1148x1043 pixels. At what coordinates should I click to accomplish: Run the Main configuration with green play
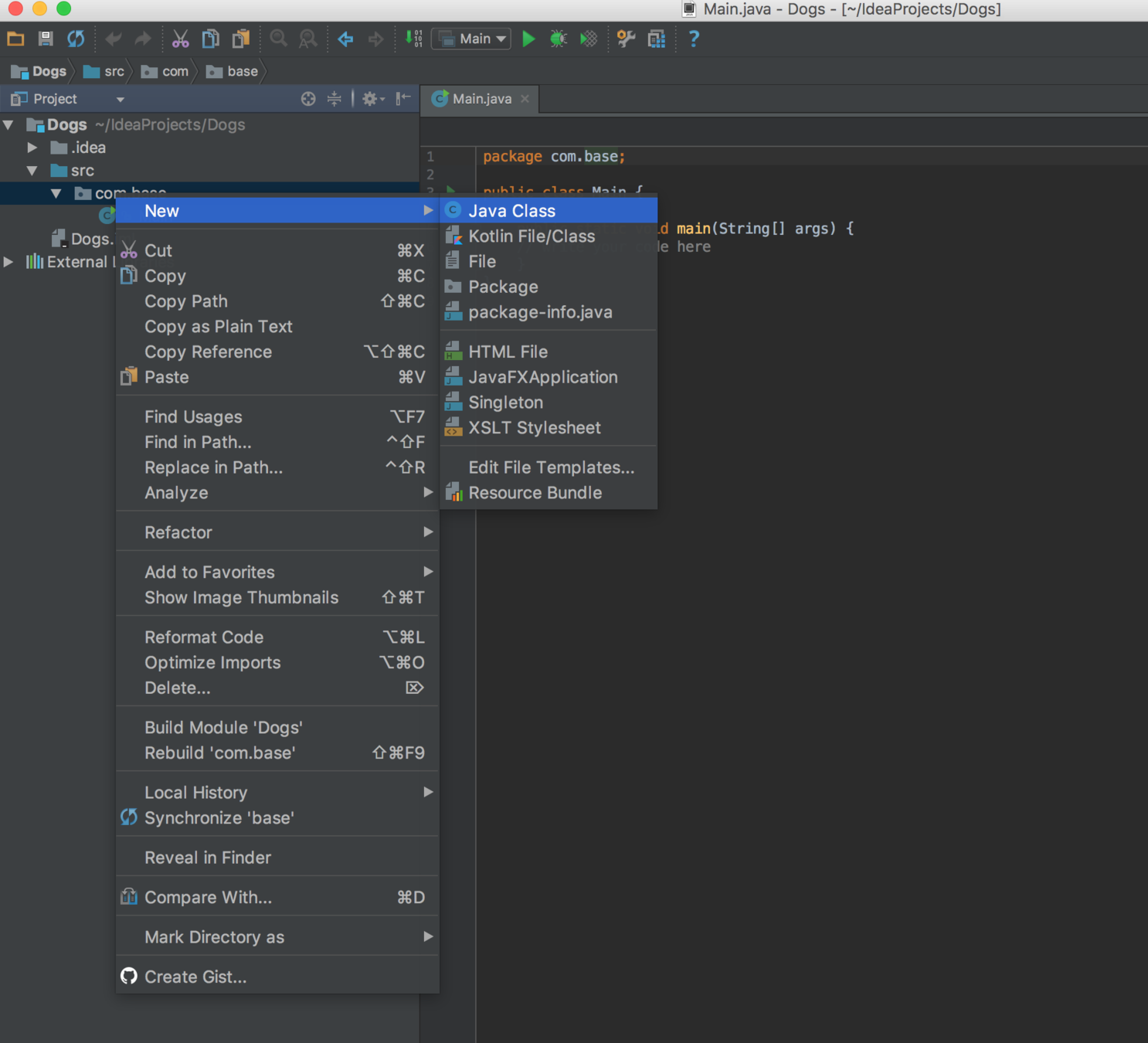528,39
